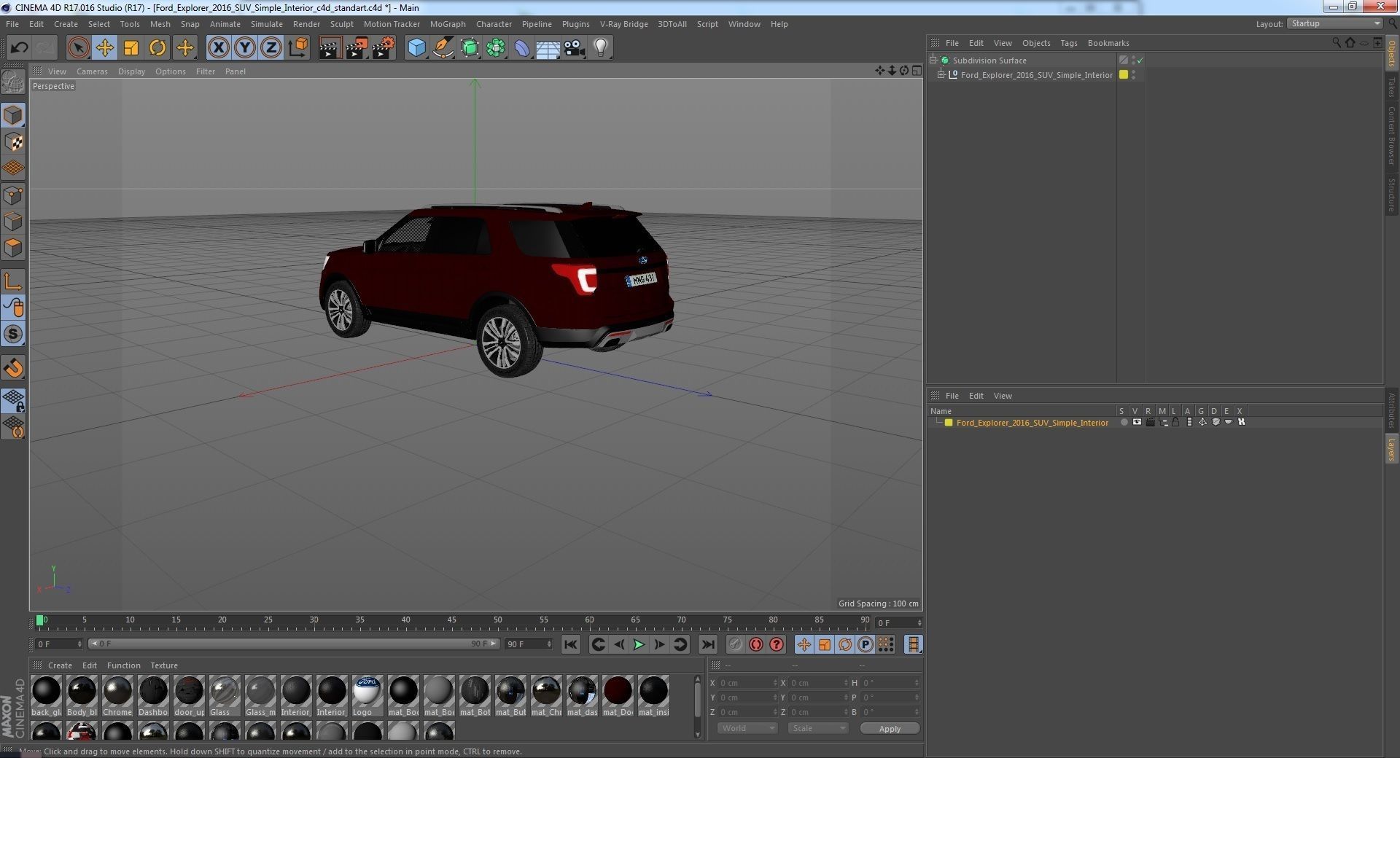Viewport: 1400px width, 844px height.
Task: Open the Simulate menu
Action: 266,24
